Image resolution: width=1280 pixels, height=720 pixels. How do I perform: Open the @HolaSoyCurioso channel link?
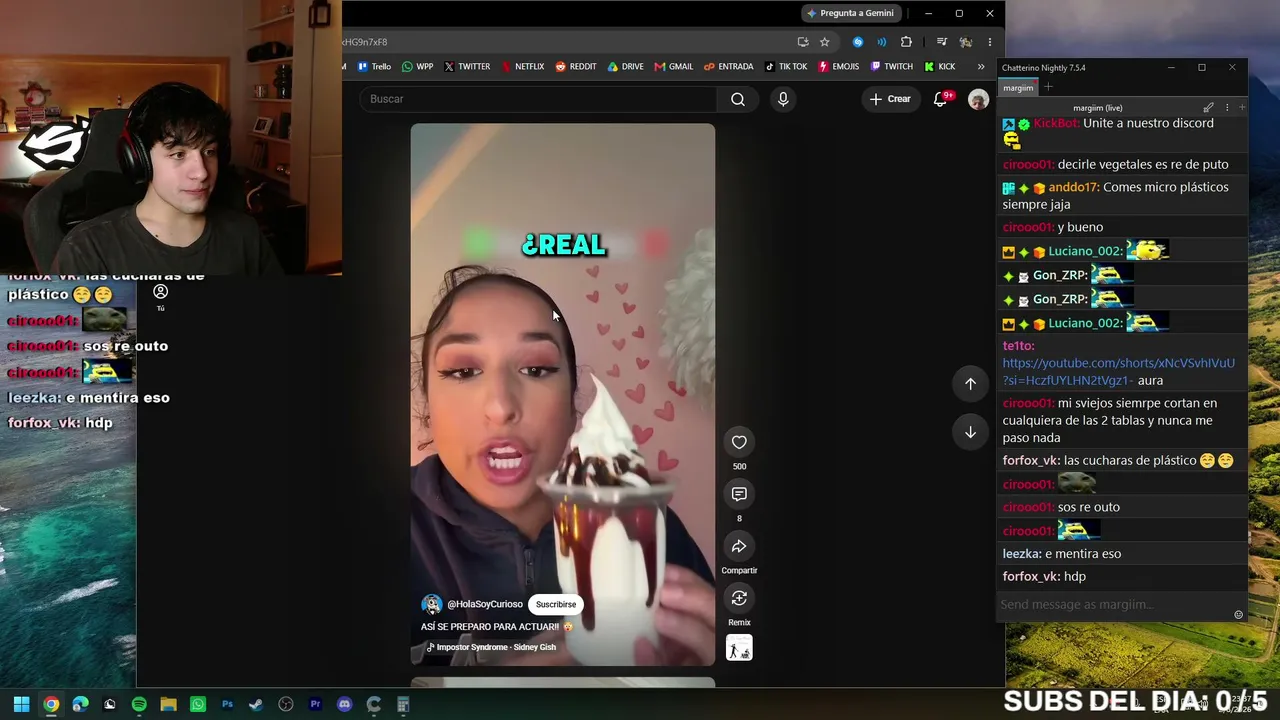tap(485, 604)
